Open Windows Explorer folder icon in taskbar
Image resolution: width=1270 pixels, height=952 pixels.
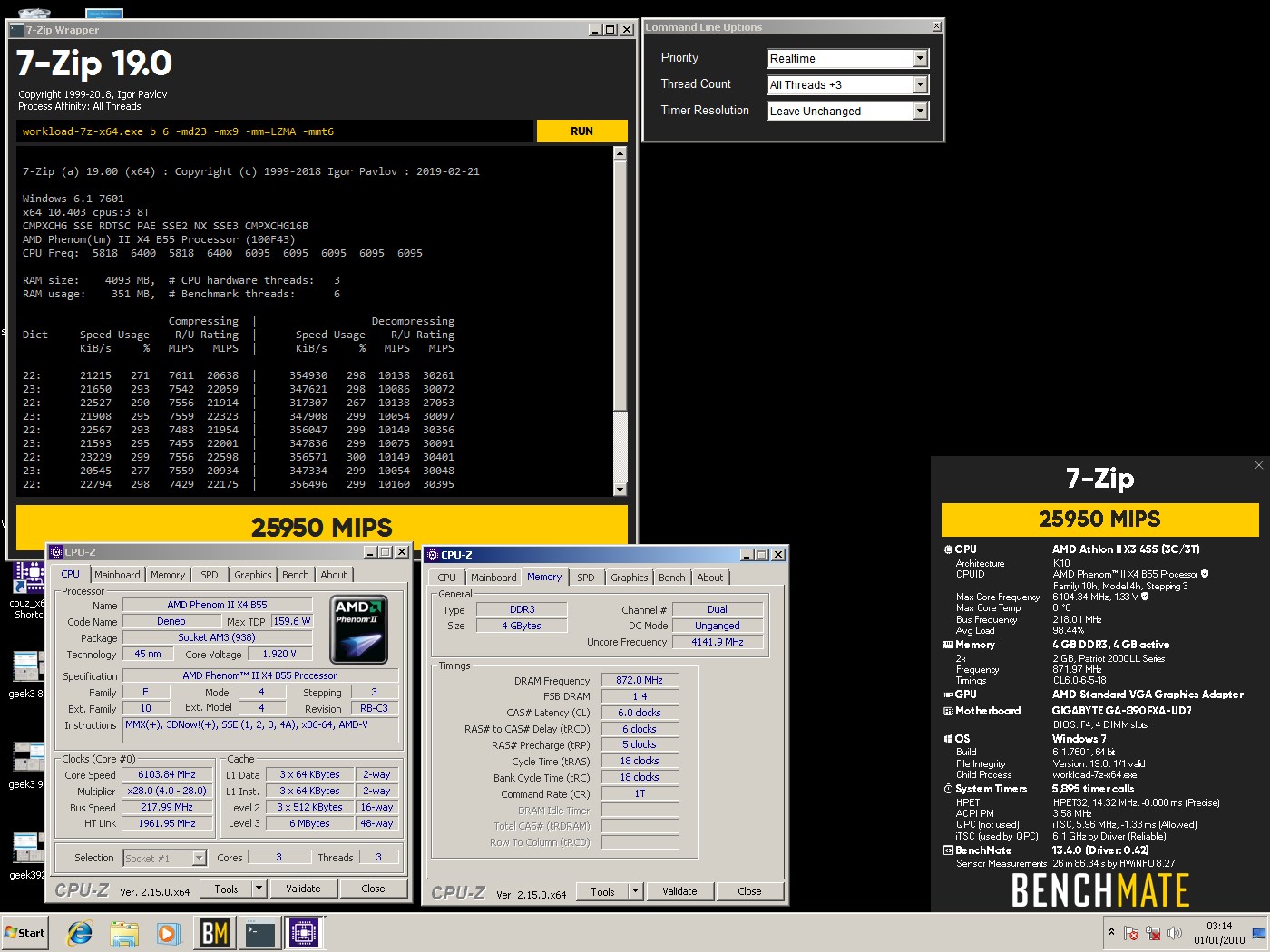(x=124, y=932)
